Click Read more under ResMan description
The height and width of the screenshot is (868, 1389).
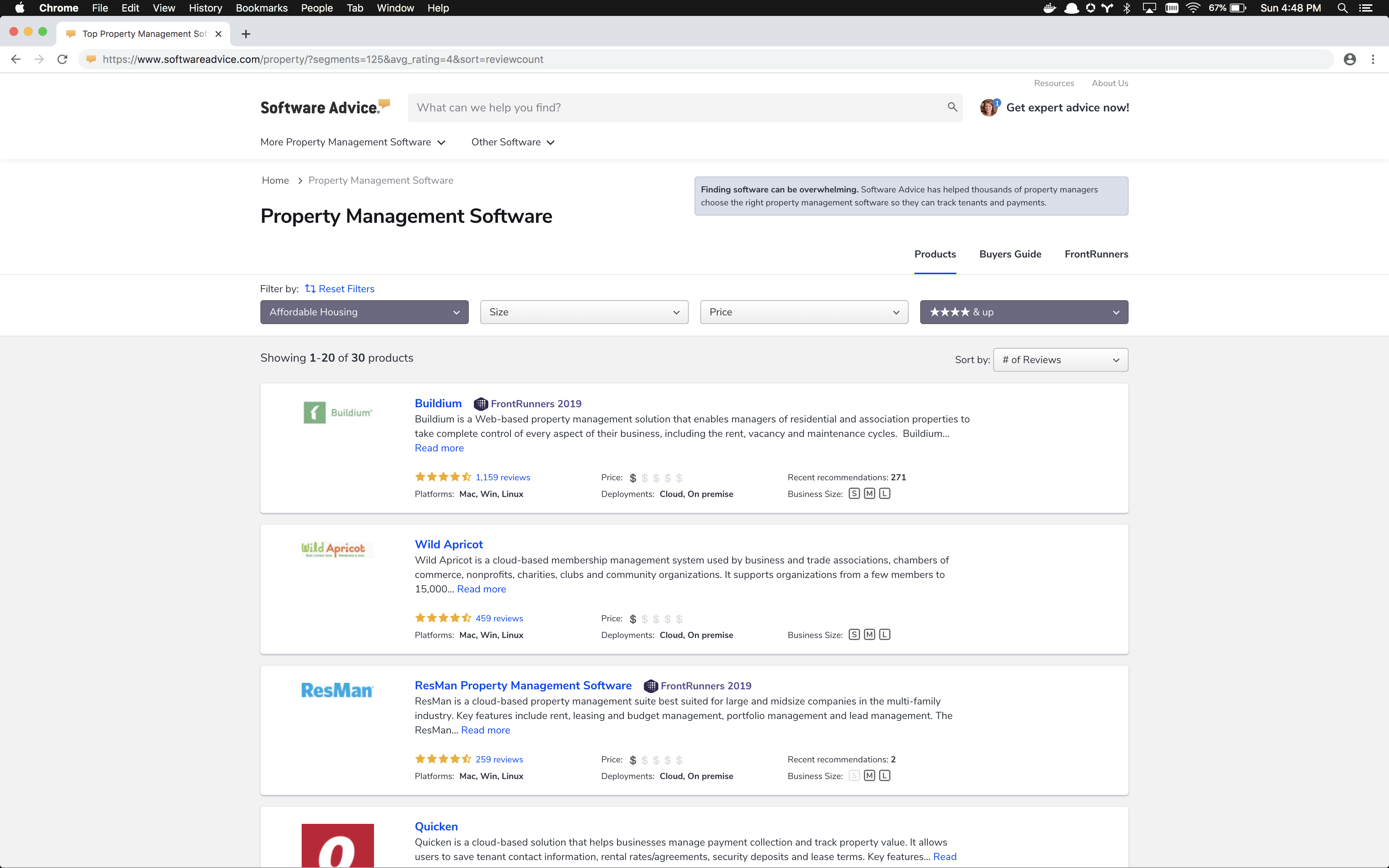[485, 729]
